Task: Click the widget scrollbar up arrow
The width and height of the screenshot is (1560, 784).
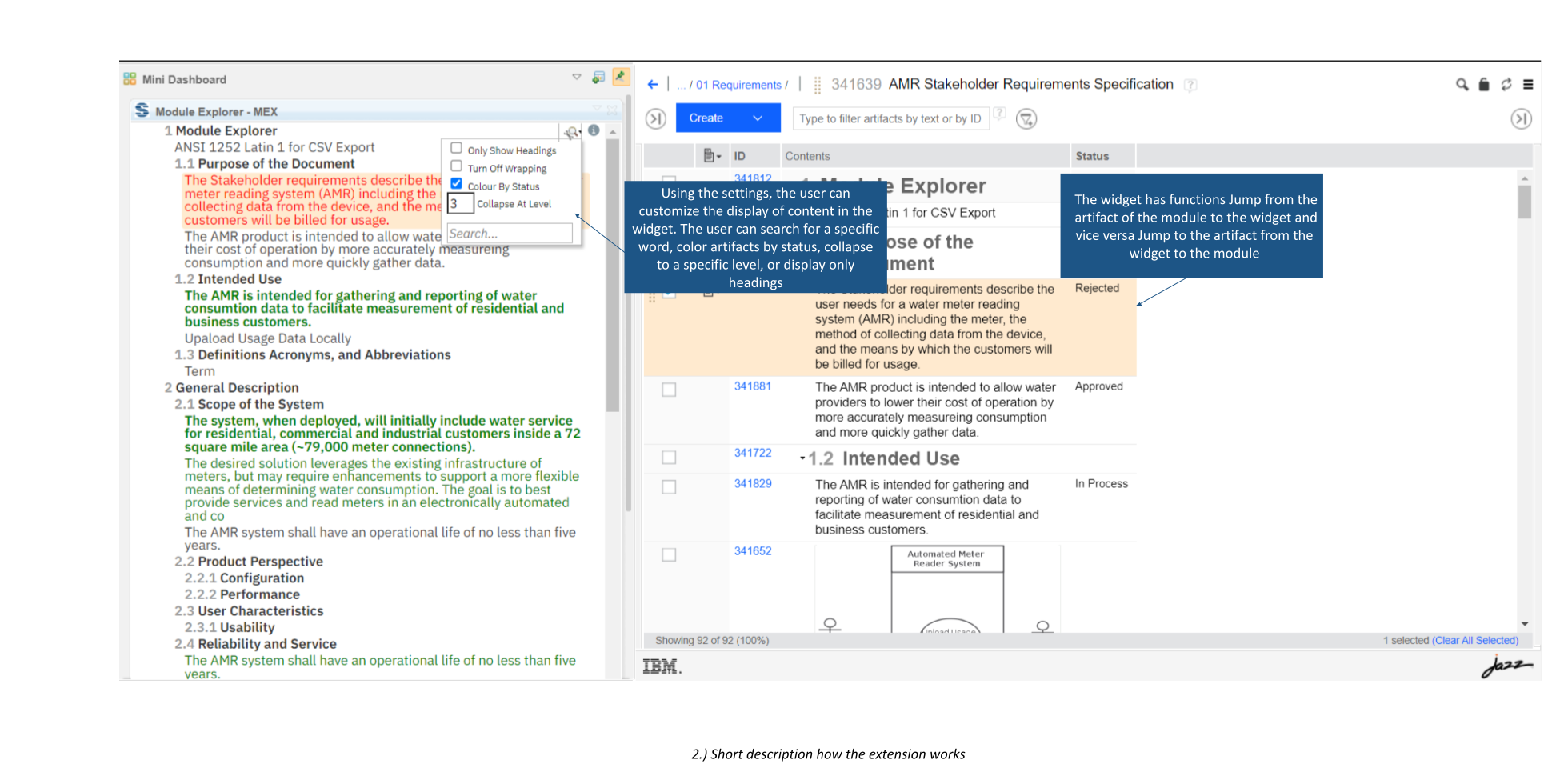Action: [613, 131]
